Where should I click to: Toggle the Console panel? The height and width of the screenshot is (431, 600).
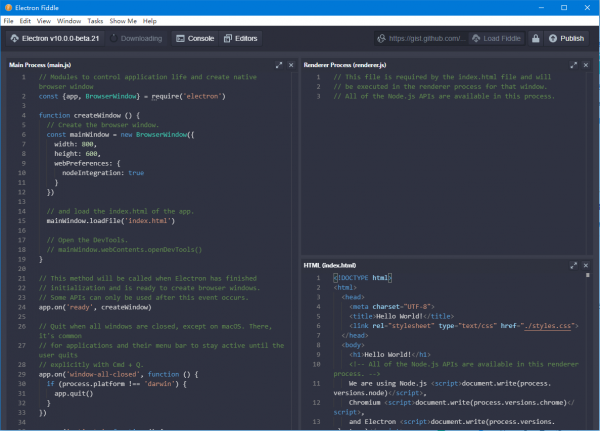(x=195, y=38)
